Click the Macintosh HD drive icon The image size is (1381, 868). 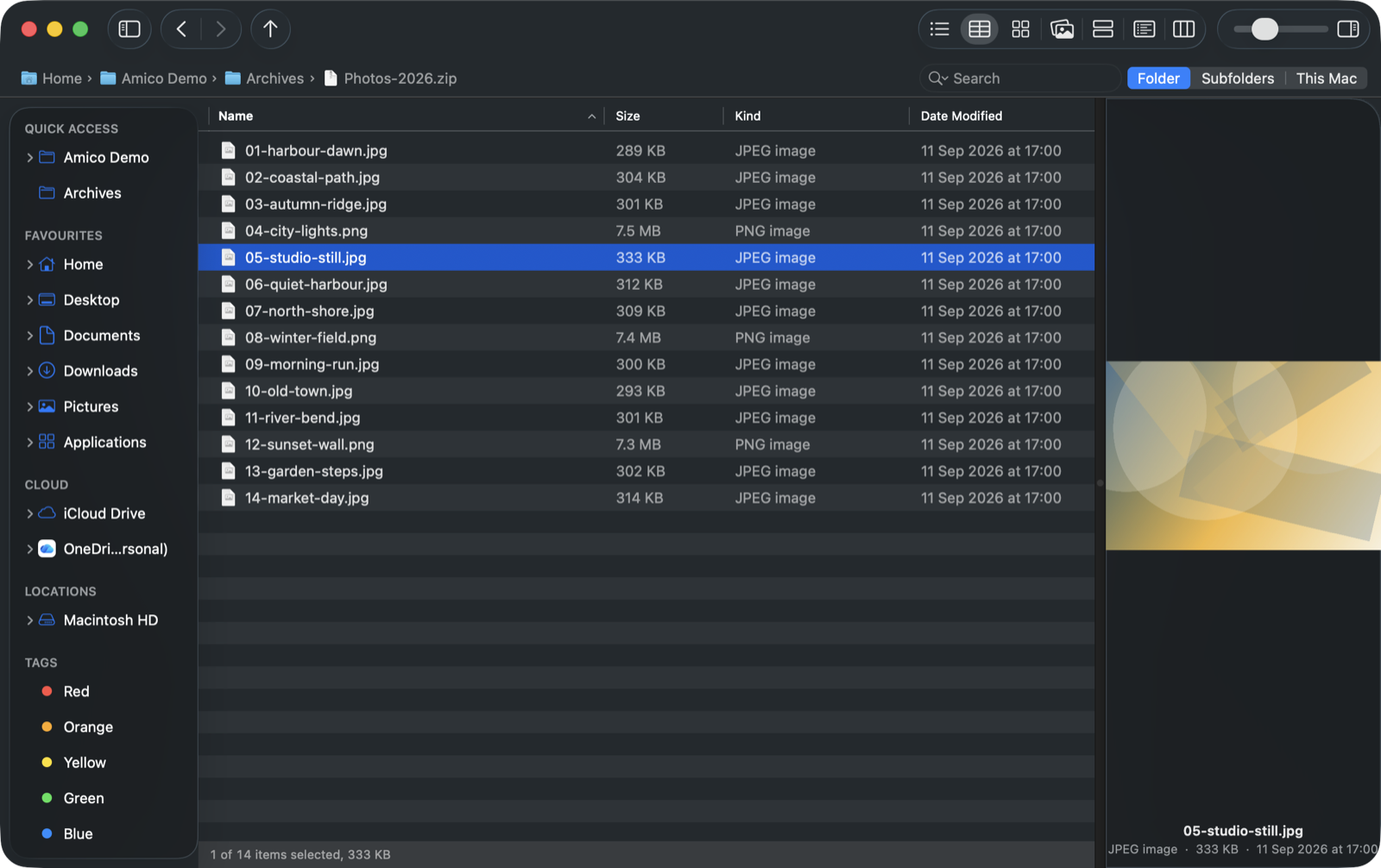(47, 620)
